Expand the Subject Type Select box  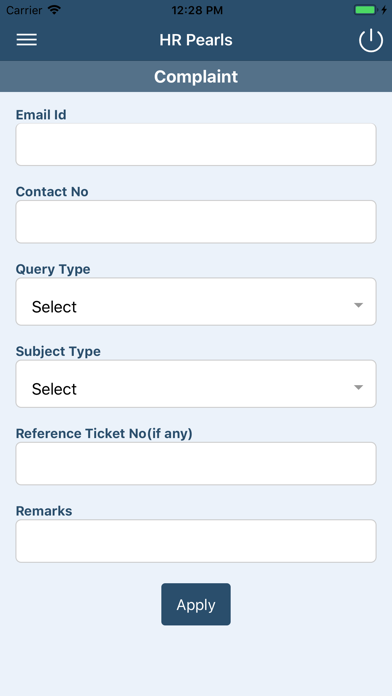[x=196, y=384]
